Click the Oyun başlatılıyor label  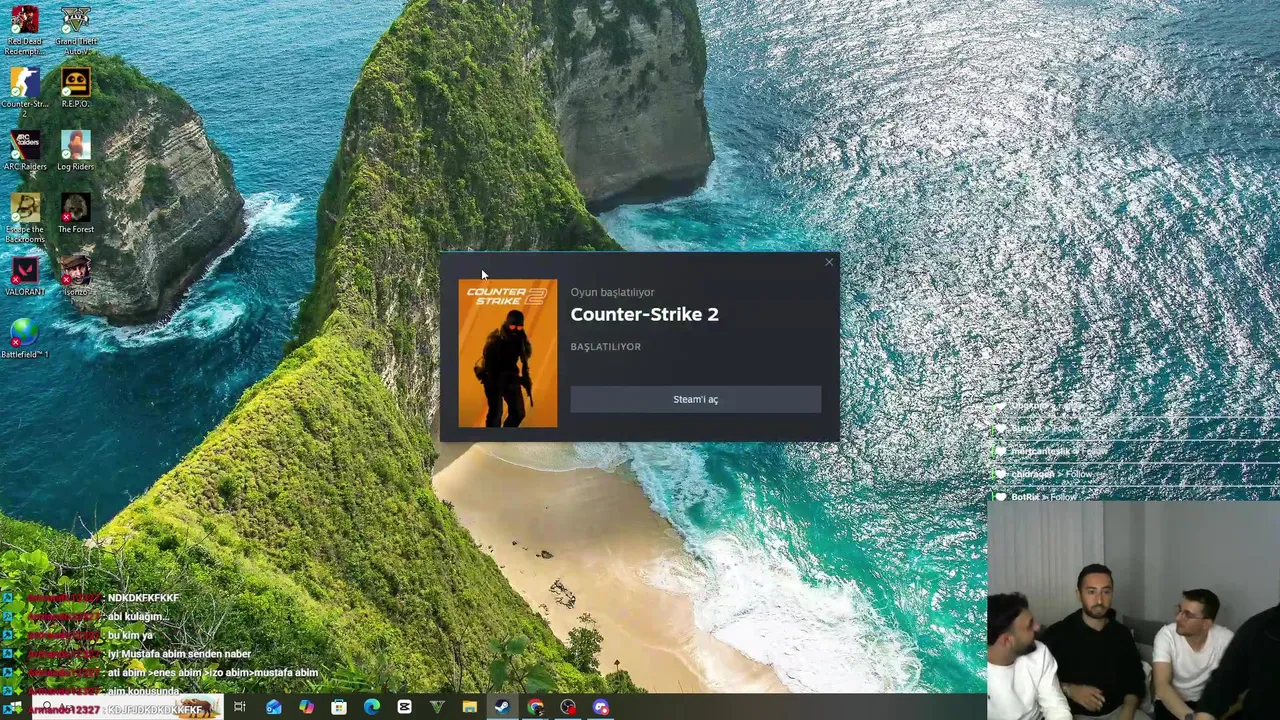pos(612,292)
